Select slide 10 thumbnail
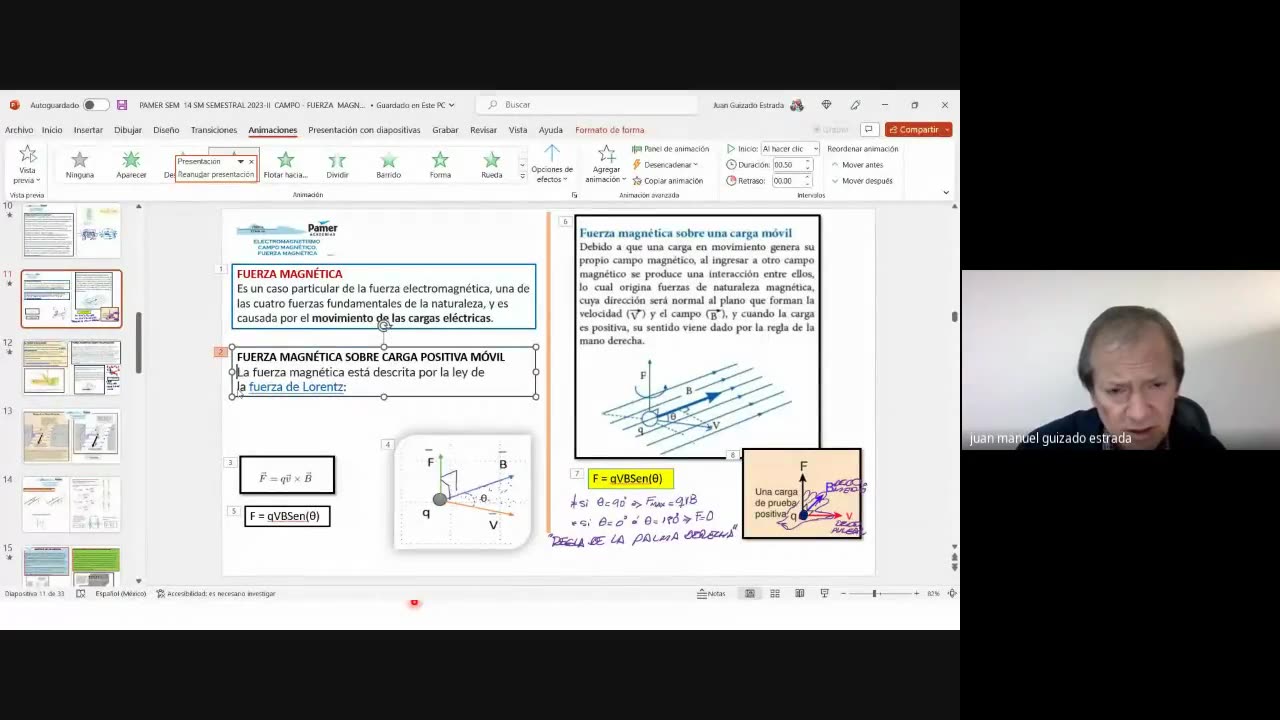The image size is (1280, 720). [72, 231]
